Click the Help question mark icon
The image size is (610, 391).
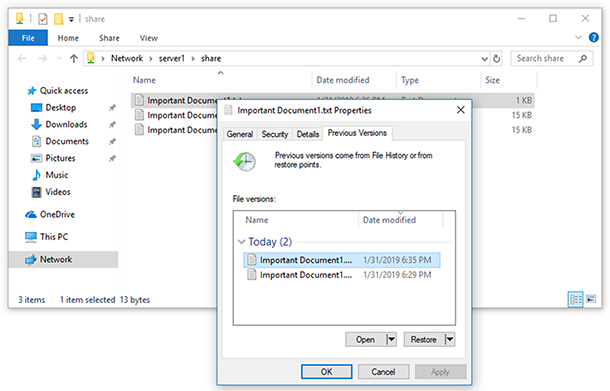point(594,37)
